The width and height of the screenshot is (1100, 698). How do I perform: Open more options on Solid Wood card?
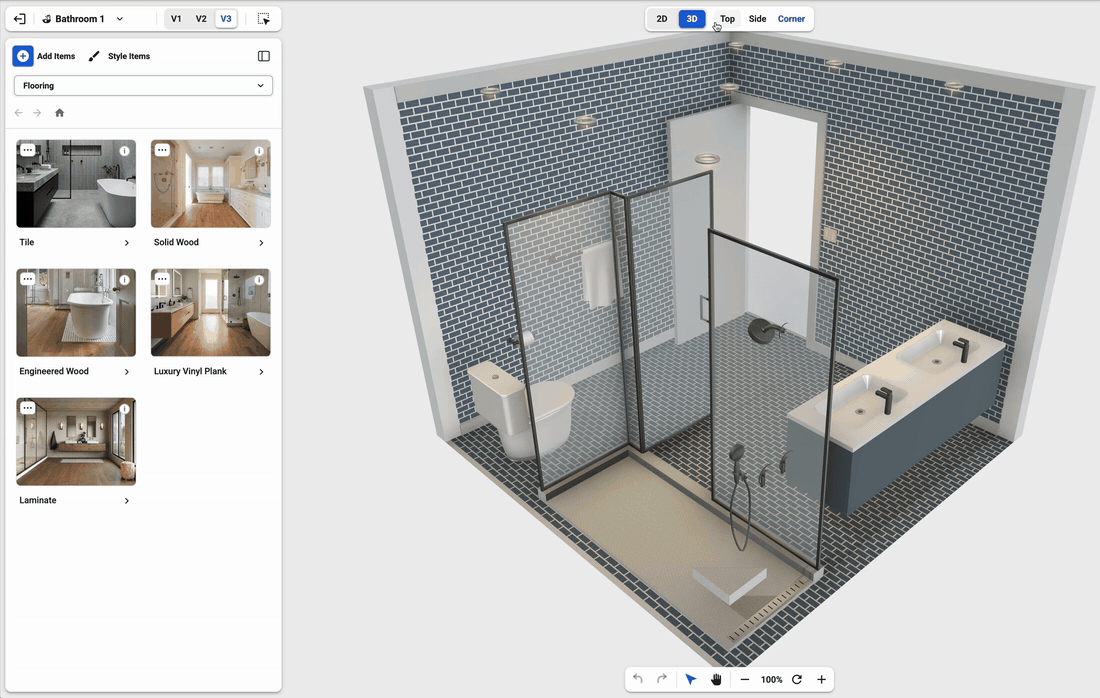162,150
